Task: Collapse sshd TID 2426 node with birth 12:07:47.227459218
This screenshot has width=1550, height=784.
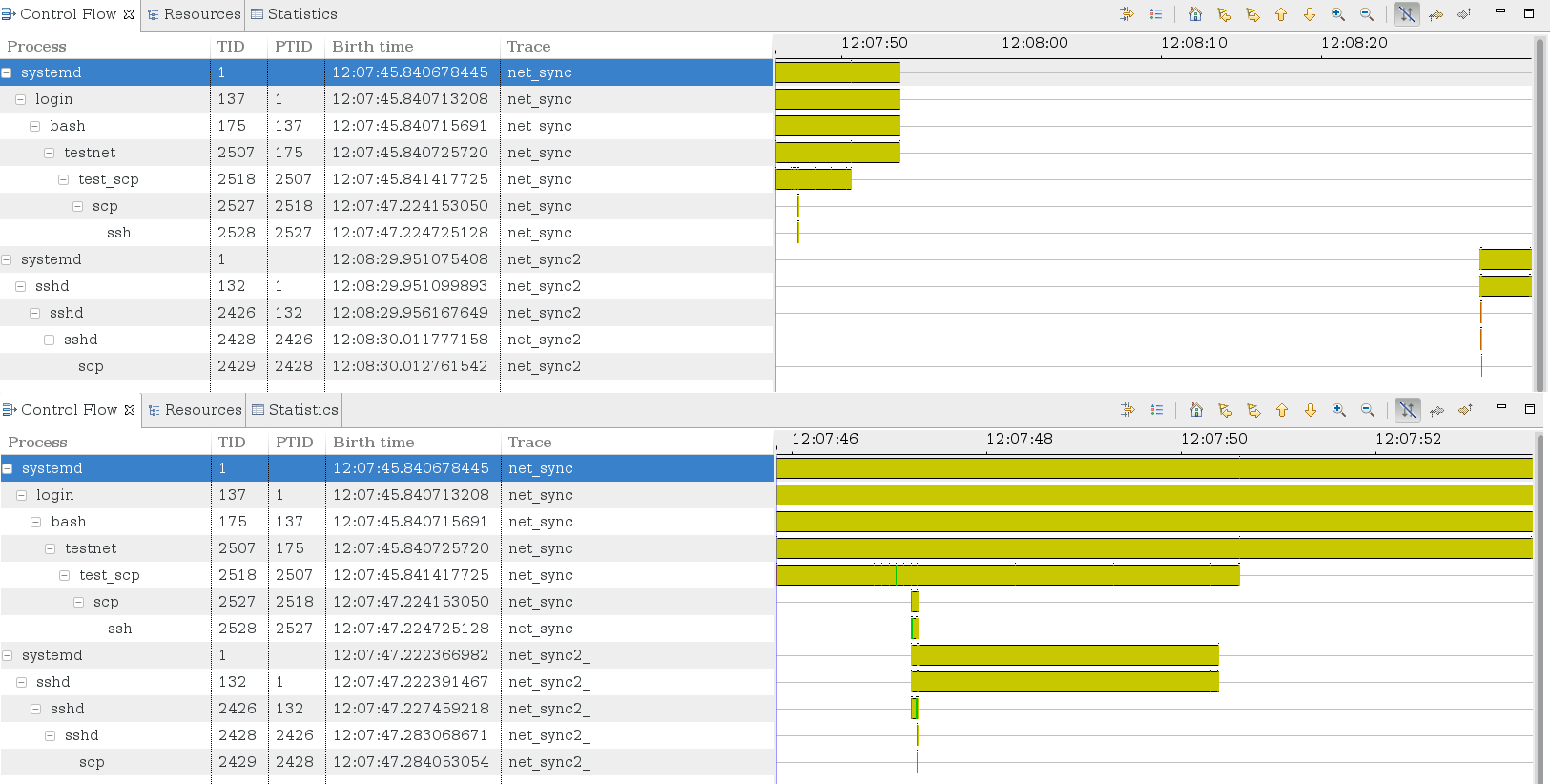Action: point(35,709)
